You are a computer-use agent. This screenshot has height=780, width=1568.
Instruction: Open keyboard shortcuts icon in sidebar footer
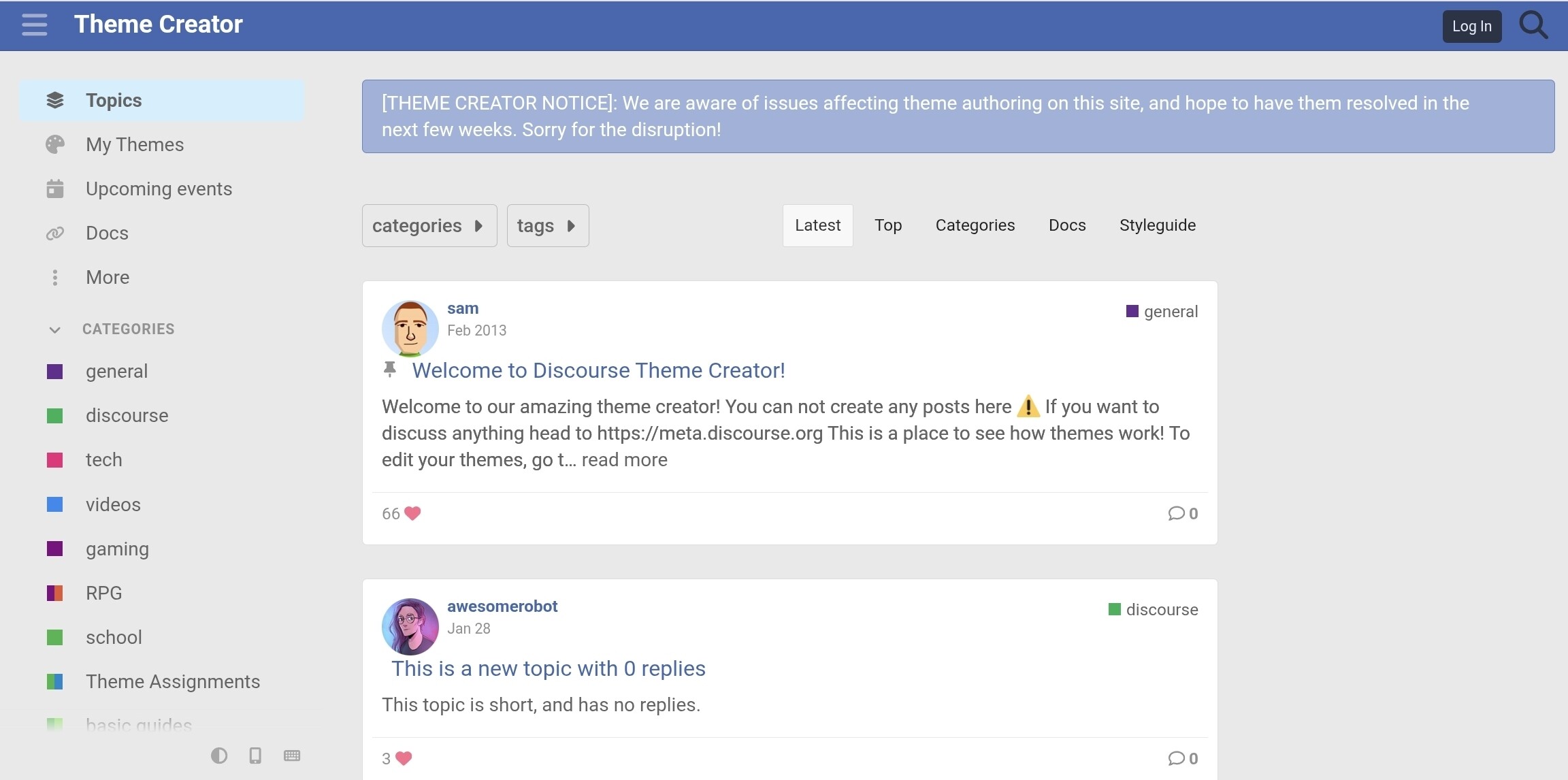coord(292,755)
